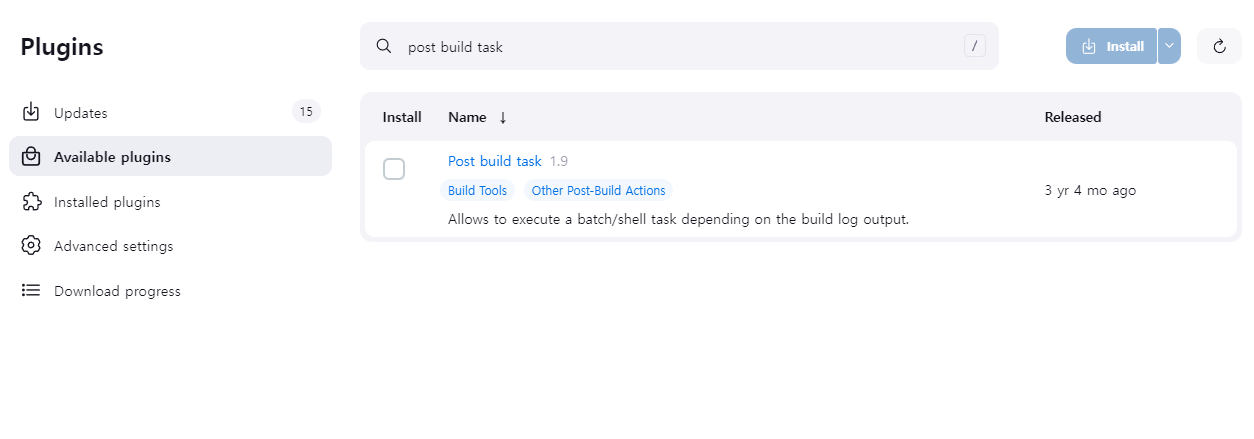This screenshot has height=439, width=1254.
Task: Click the slash shortcut badge in search
Action: [x=975, y=46]
